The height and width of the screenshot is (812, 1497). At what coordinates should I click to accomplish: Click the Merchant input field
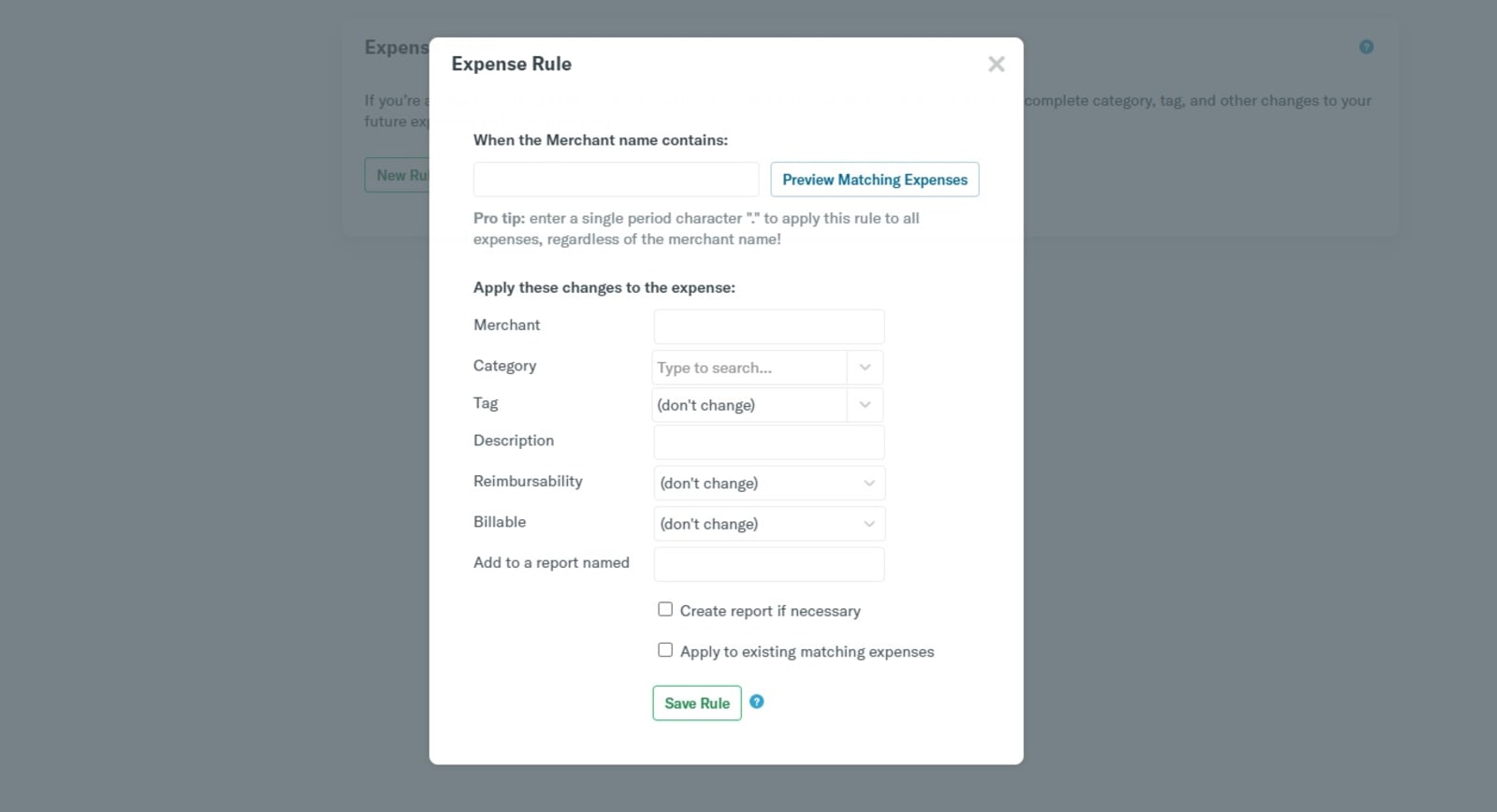(x=768, y=326)
